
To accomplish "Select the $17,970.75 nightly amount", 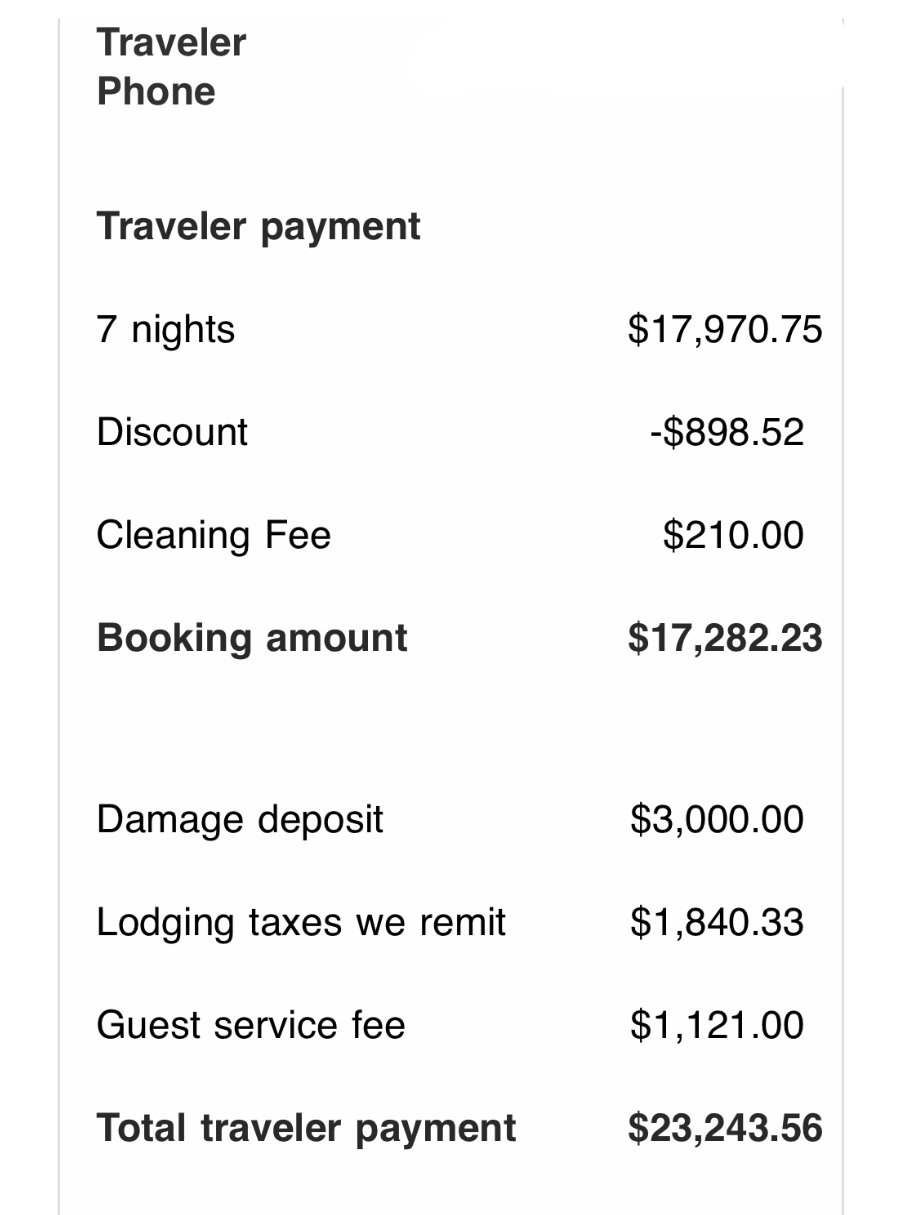I will click(x=725, y=329).
